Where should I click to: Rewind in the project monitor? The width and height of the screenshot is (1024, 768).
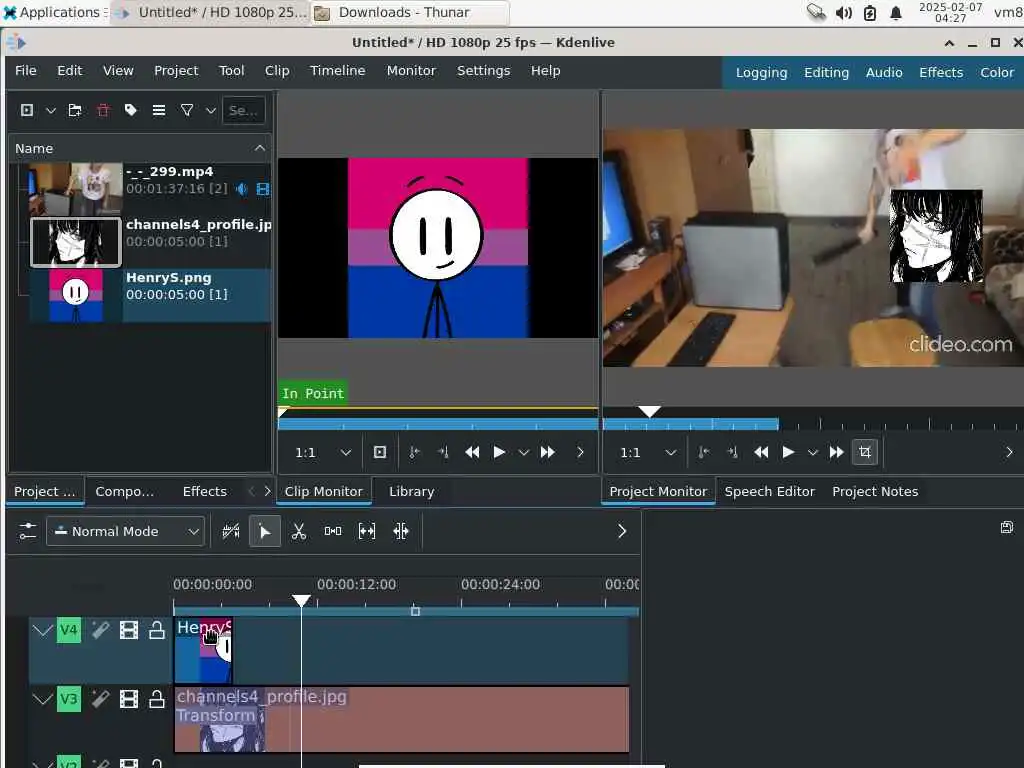(761, 452)
